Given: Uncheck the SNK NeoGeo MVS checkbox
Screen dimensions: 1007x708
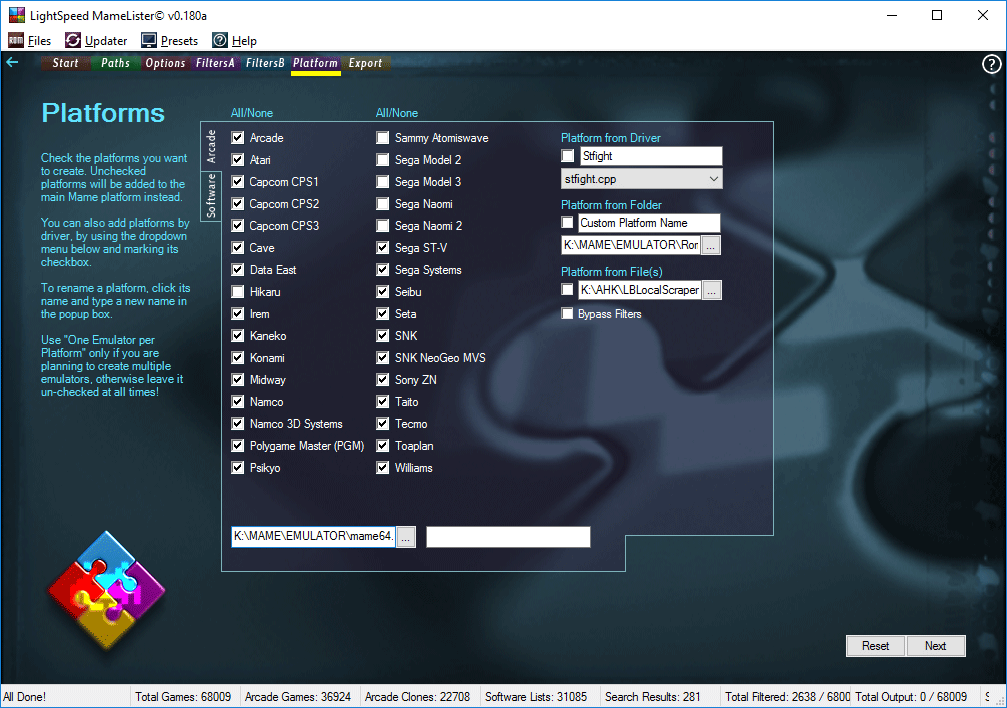Looking at the screenshot, I should pyautogui.click(x=383, y=358).
